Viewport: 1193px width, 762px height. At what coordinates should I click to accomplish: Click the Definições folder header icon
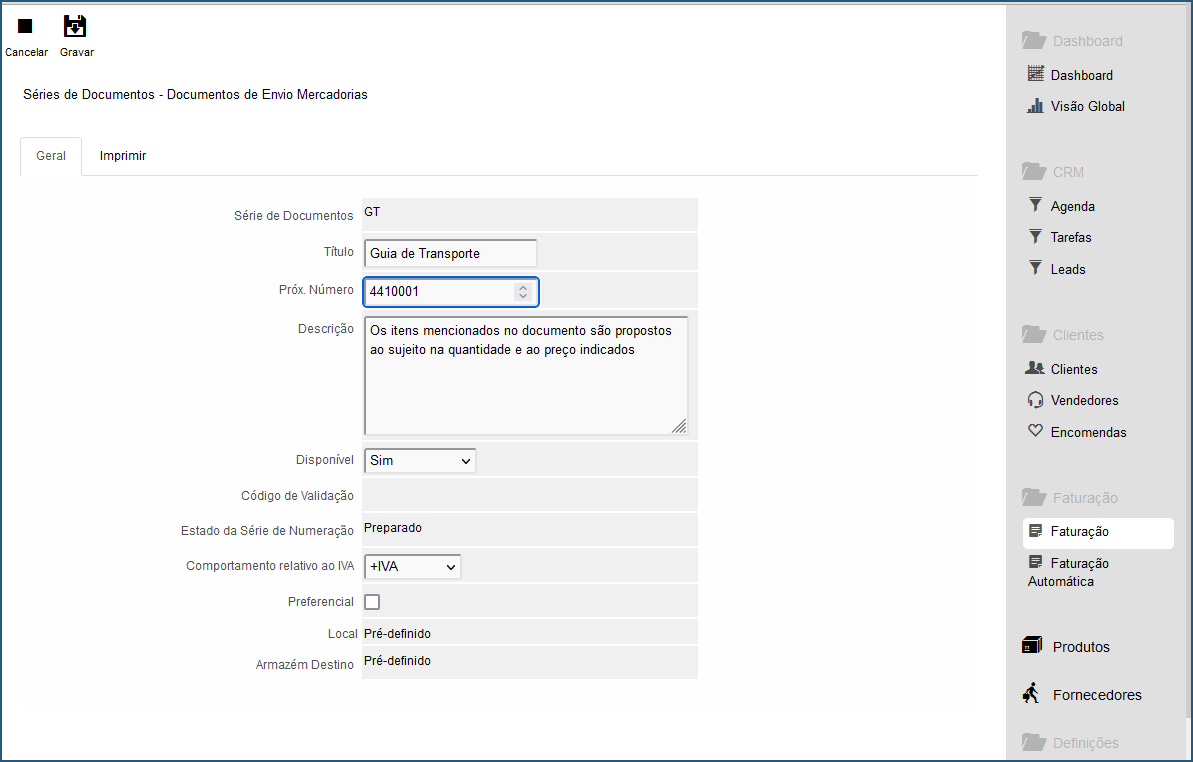click(x=1034, y=741)
